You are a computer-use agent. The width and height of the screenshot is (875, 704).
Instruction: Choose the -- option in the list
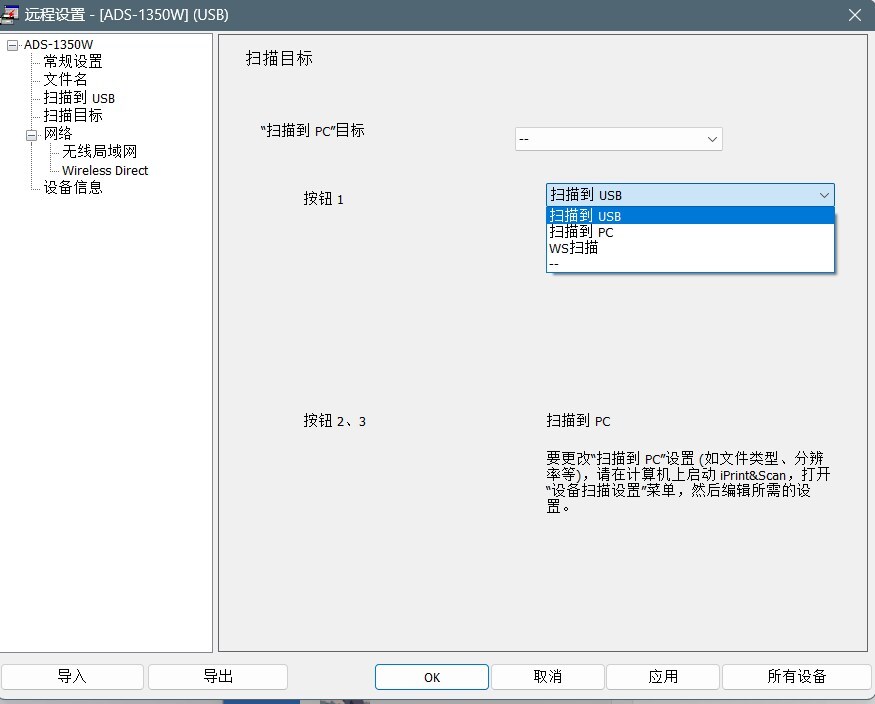point(689,263)
